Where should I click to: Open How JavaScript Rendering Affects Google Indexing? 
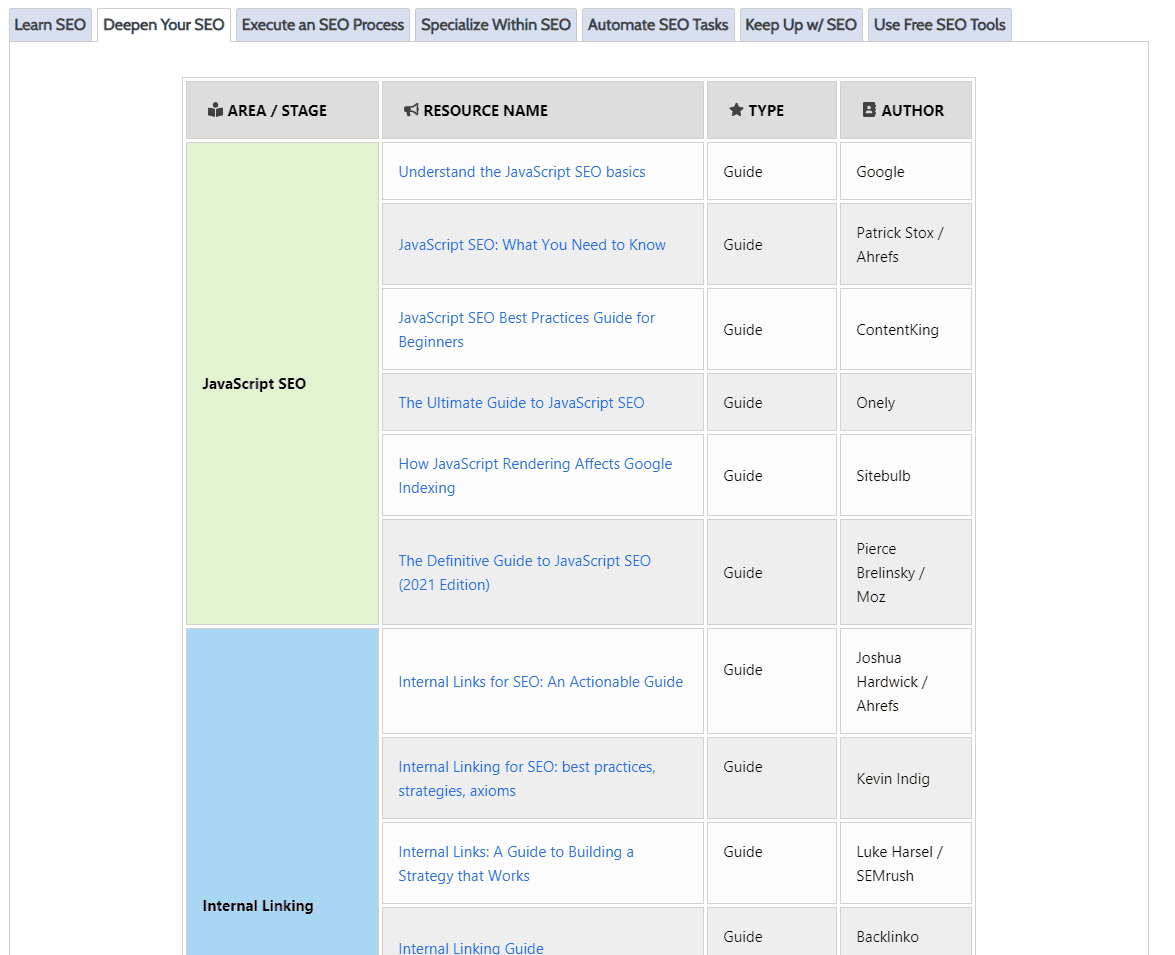click(x=535, y=464)
